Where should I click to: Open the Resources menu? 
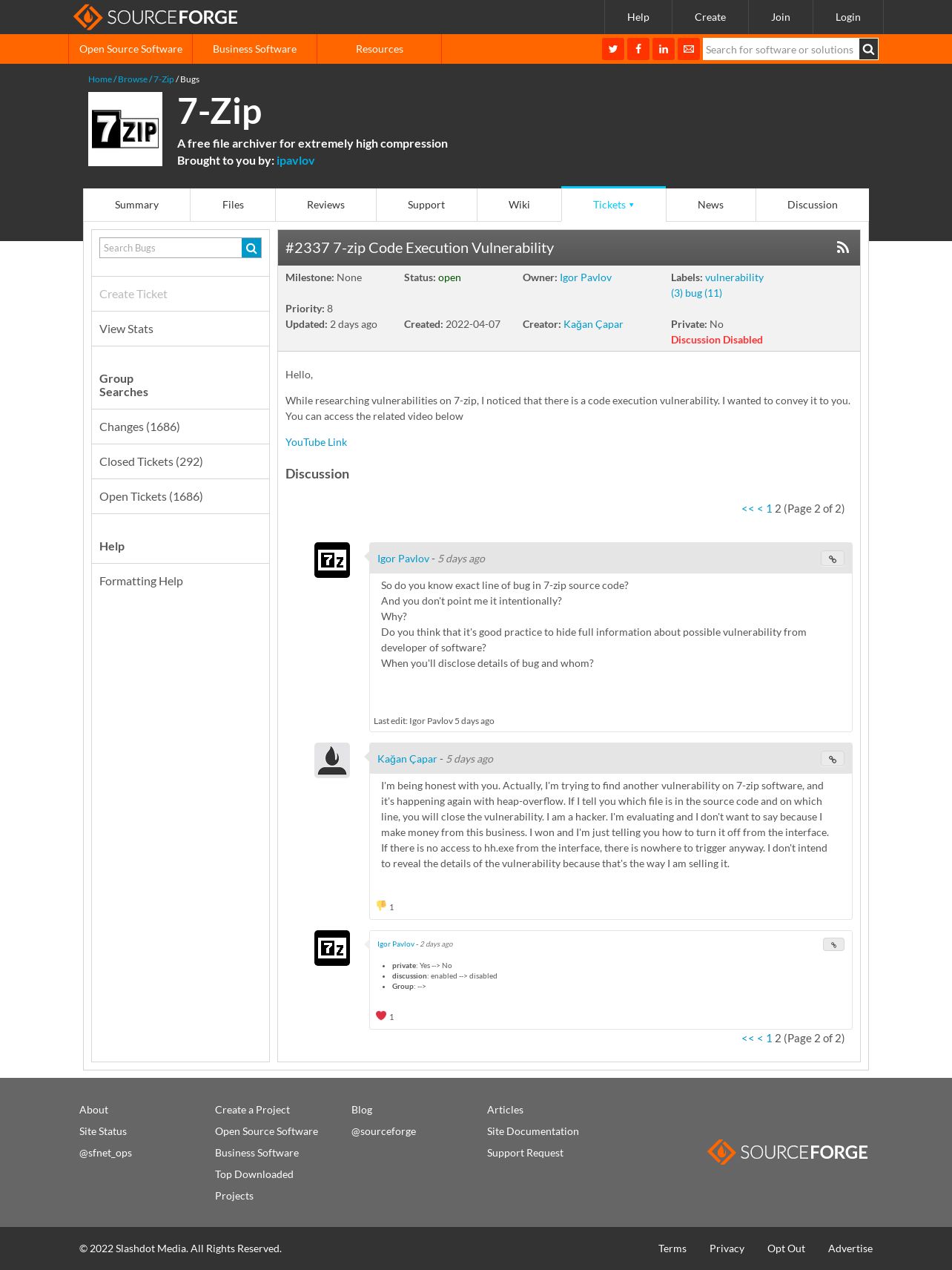point(380,49)
